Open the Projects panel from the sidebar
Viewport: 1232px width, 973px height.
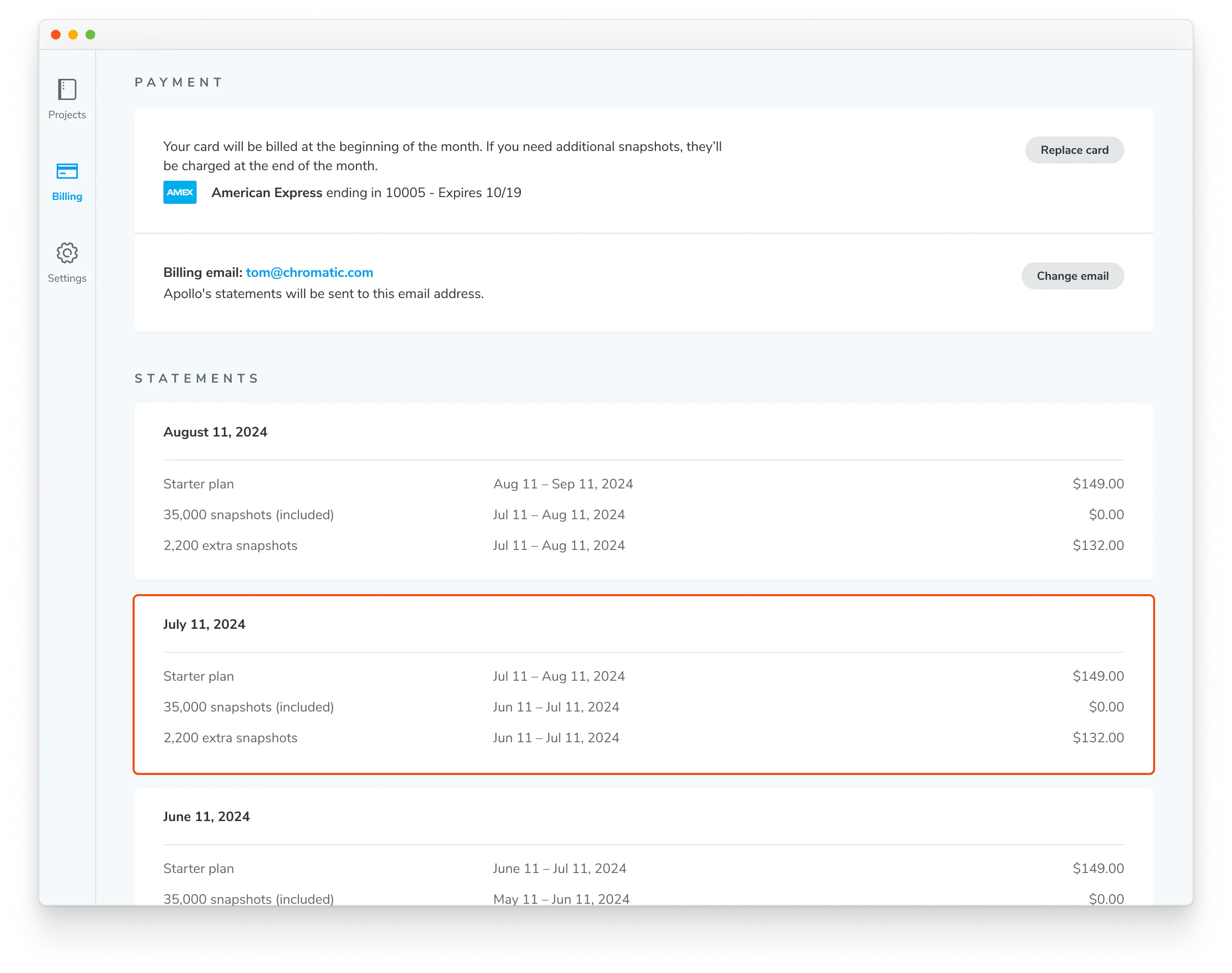pyautogui.click(x=67, y=100)
